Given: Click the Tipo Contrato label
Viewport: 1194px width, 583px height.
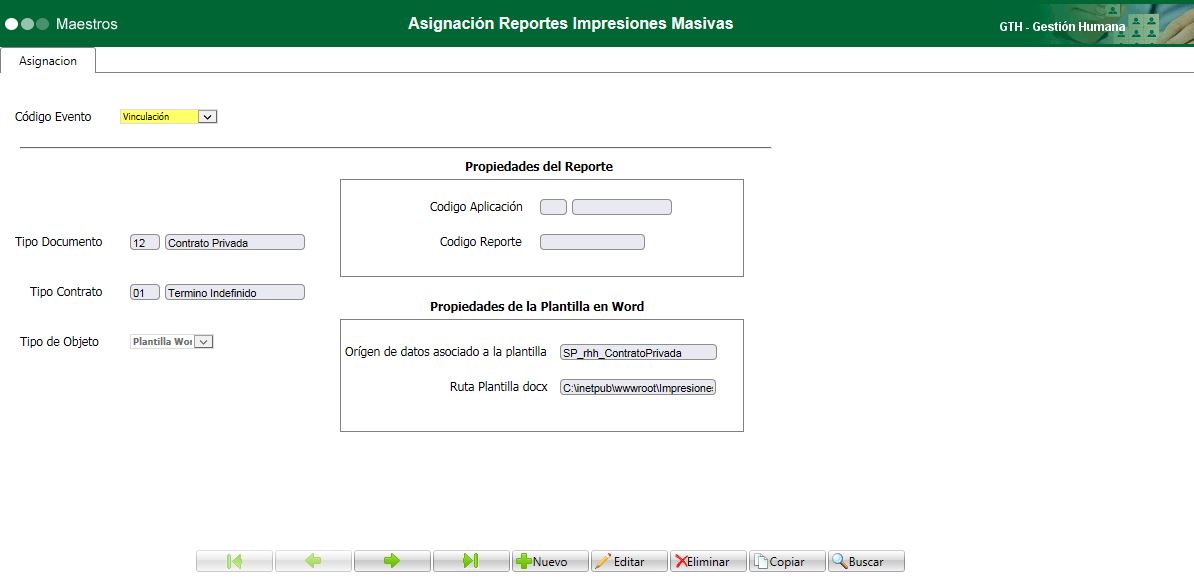Looking at the screenshot, I should (x=66, y=292).
